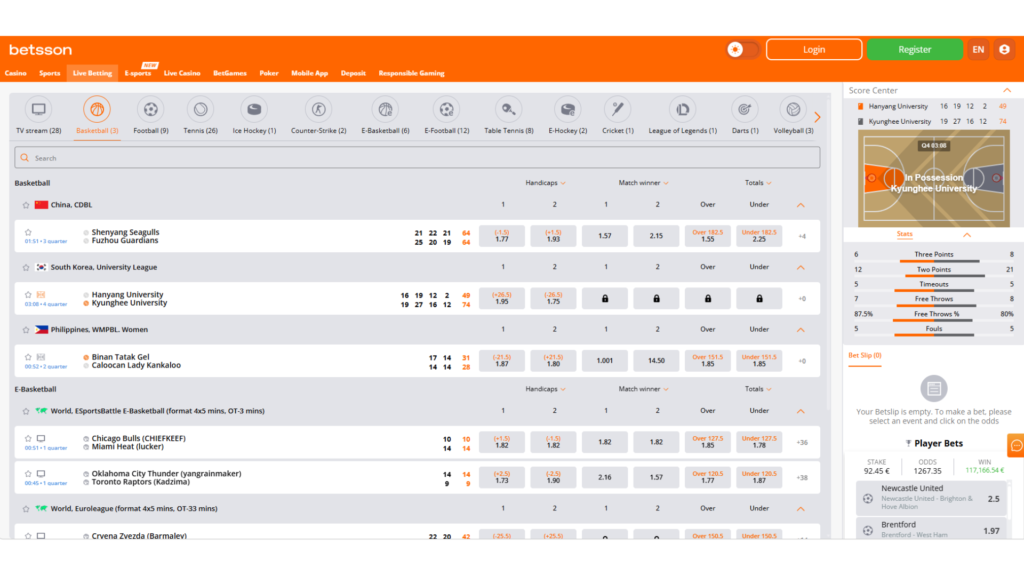1024x576 pixels.
Task: Open Basketball Handicaps market dropdown
Action: (x=545, y=183)
